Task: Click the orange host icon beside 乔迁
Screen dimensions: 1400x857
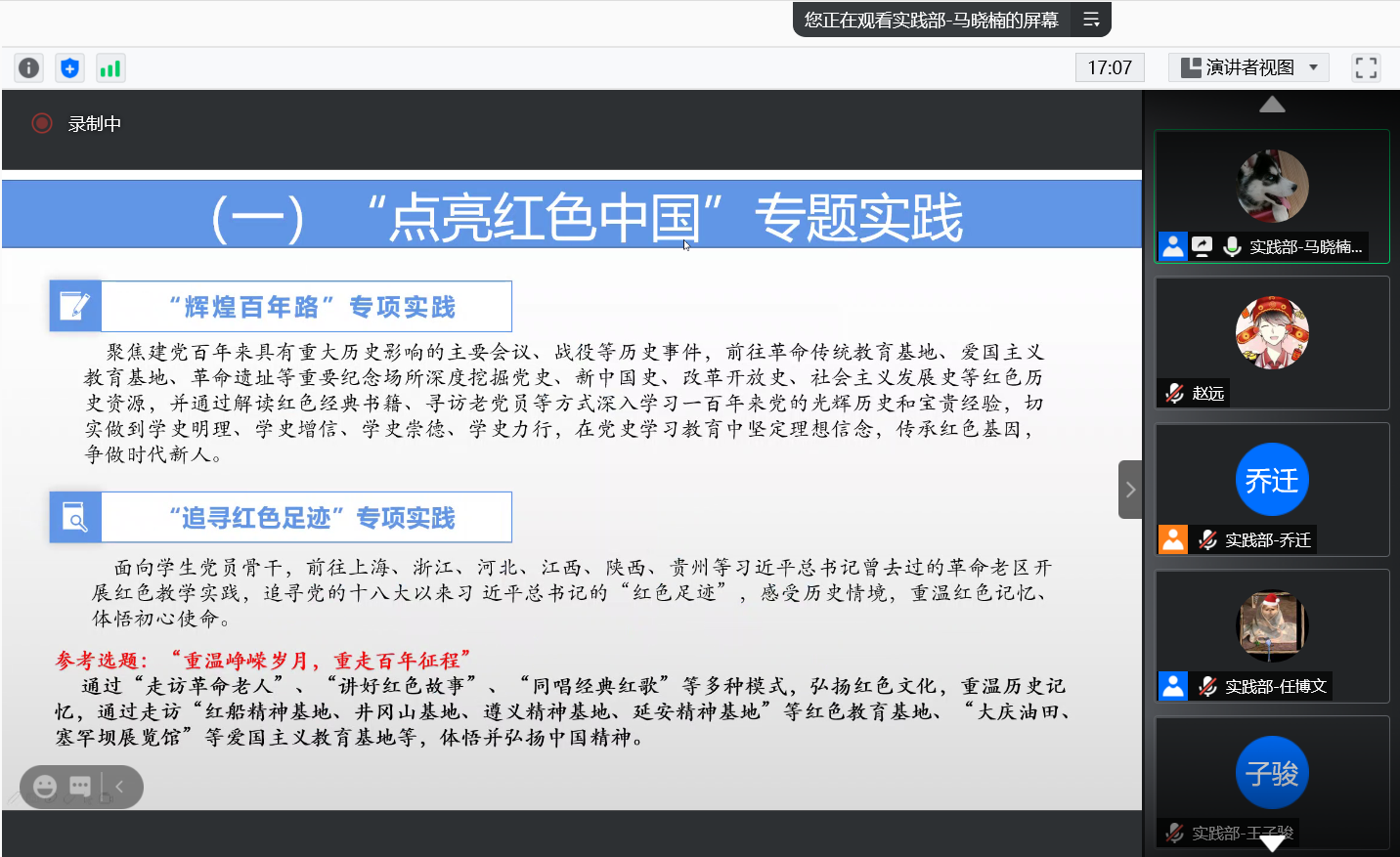Action: point(1173,539)
